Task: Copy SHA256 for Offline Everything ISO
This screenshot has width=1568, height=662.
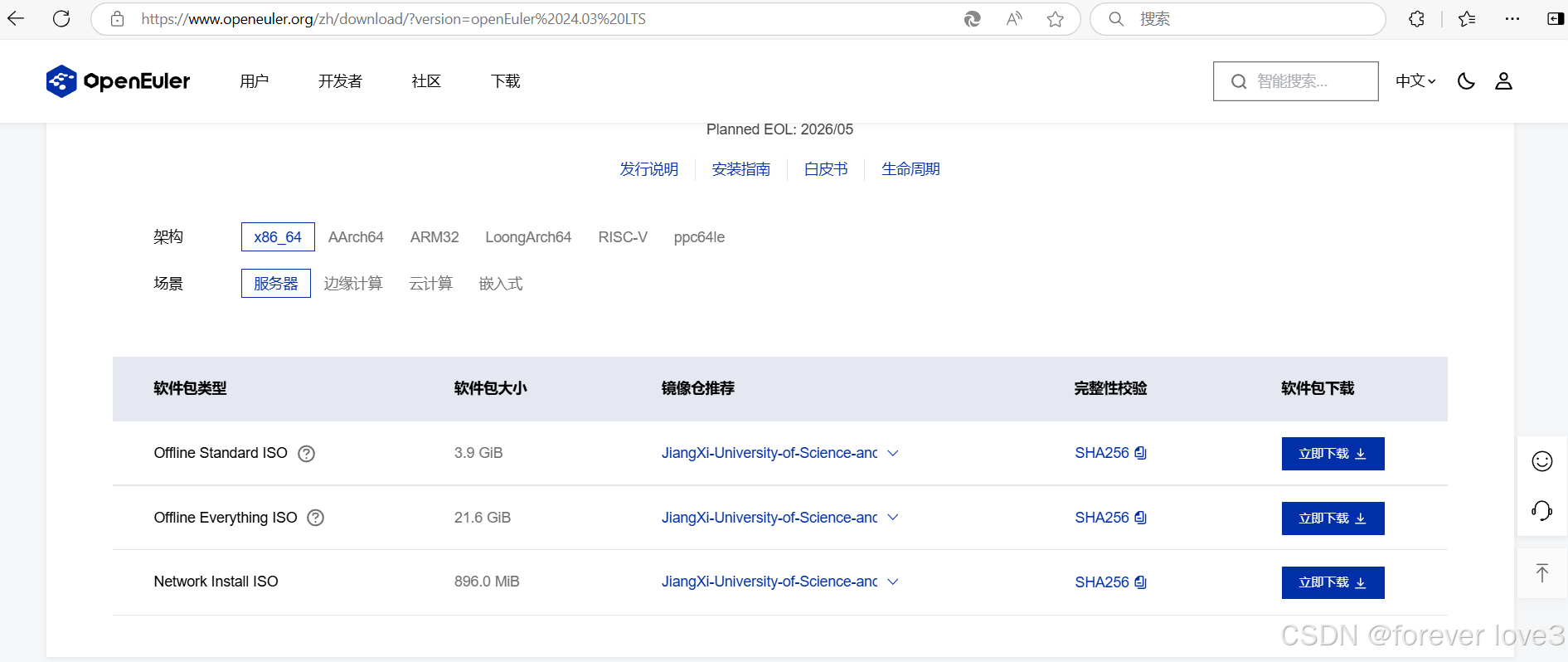Action: (1141, 518)
